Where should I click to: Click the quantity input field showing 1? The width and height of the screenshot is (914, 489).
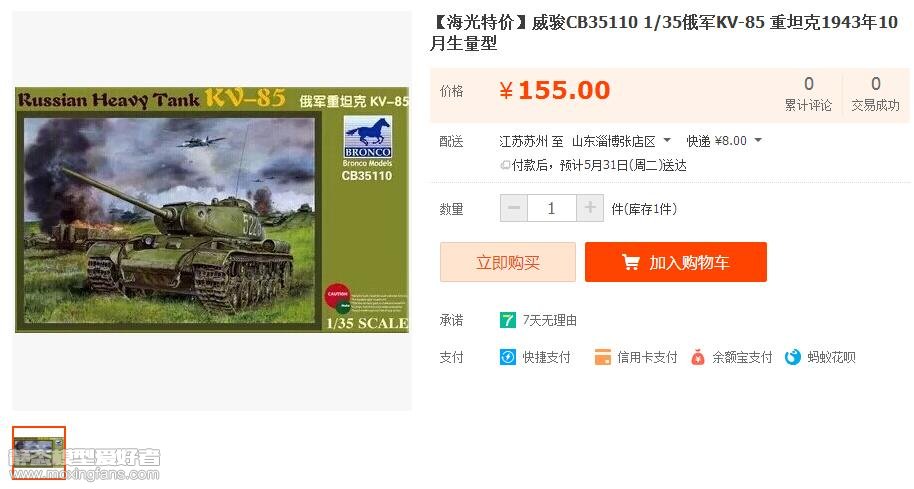551,208
